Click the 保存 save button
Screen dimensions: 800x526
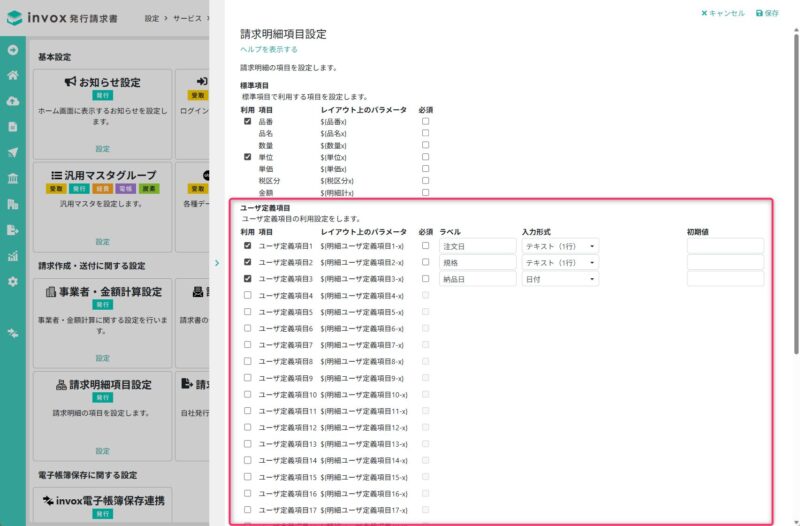pyautogui.click(x=767, y=13)
